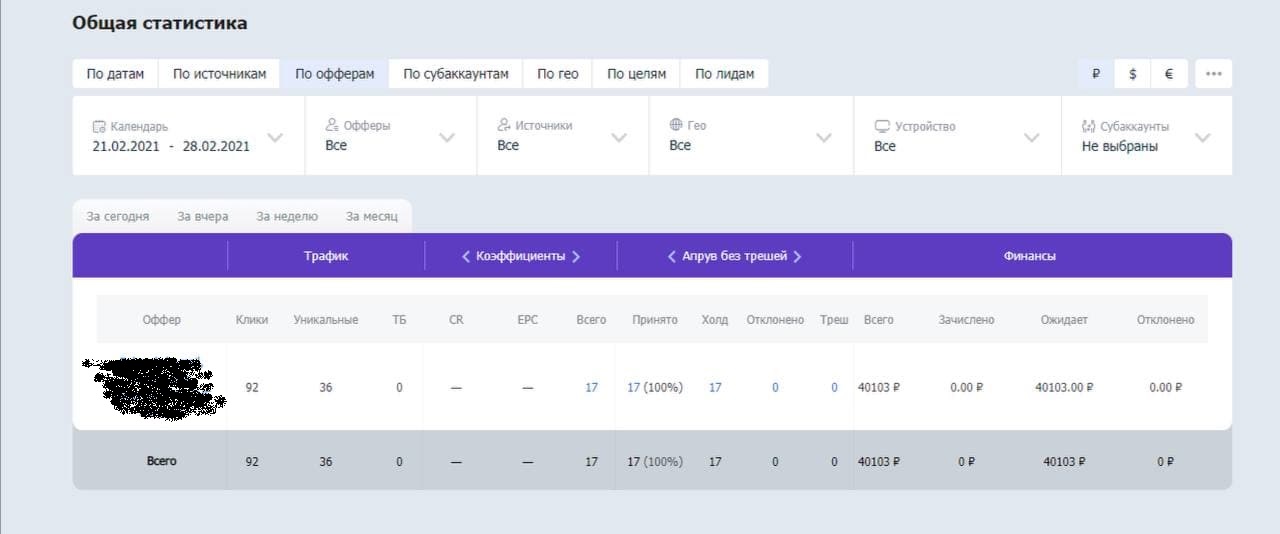
Task: Switch currency to dollars ($)
Action: pyautogui.click(x=1132, y=74)
